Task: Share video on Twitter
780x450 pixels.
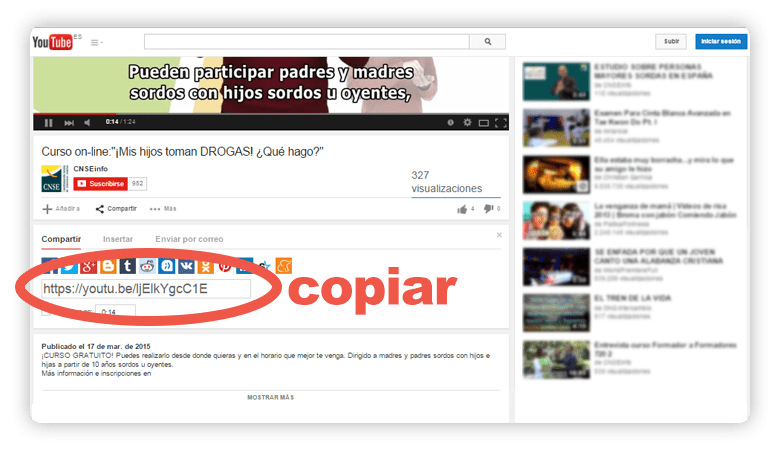Action: pos(69,266)
